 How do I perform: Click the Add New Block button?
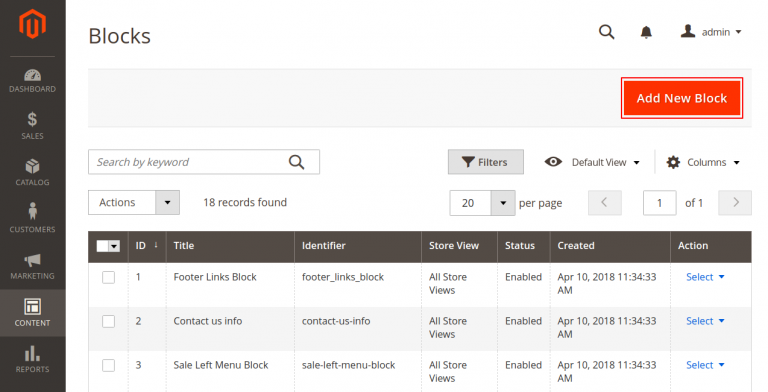tap(682, 98)
